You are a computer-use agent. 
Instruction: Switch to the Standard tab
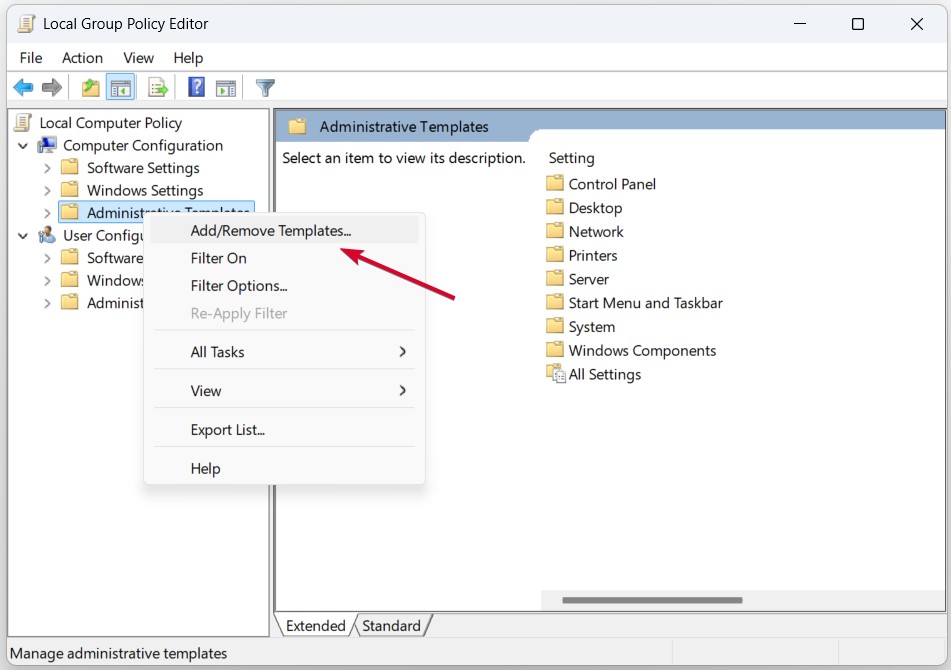(x=391, y=625)
